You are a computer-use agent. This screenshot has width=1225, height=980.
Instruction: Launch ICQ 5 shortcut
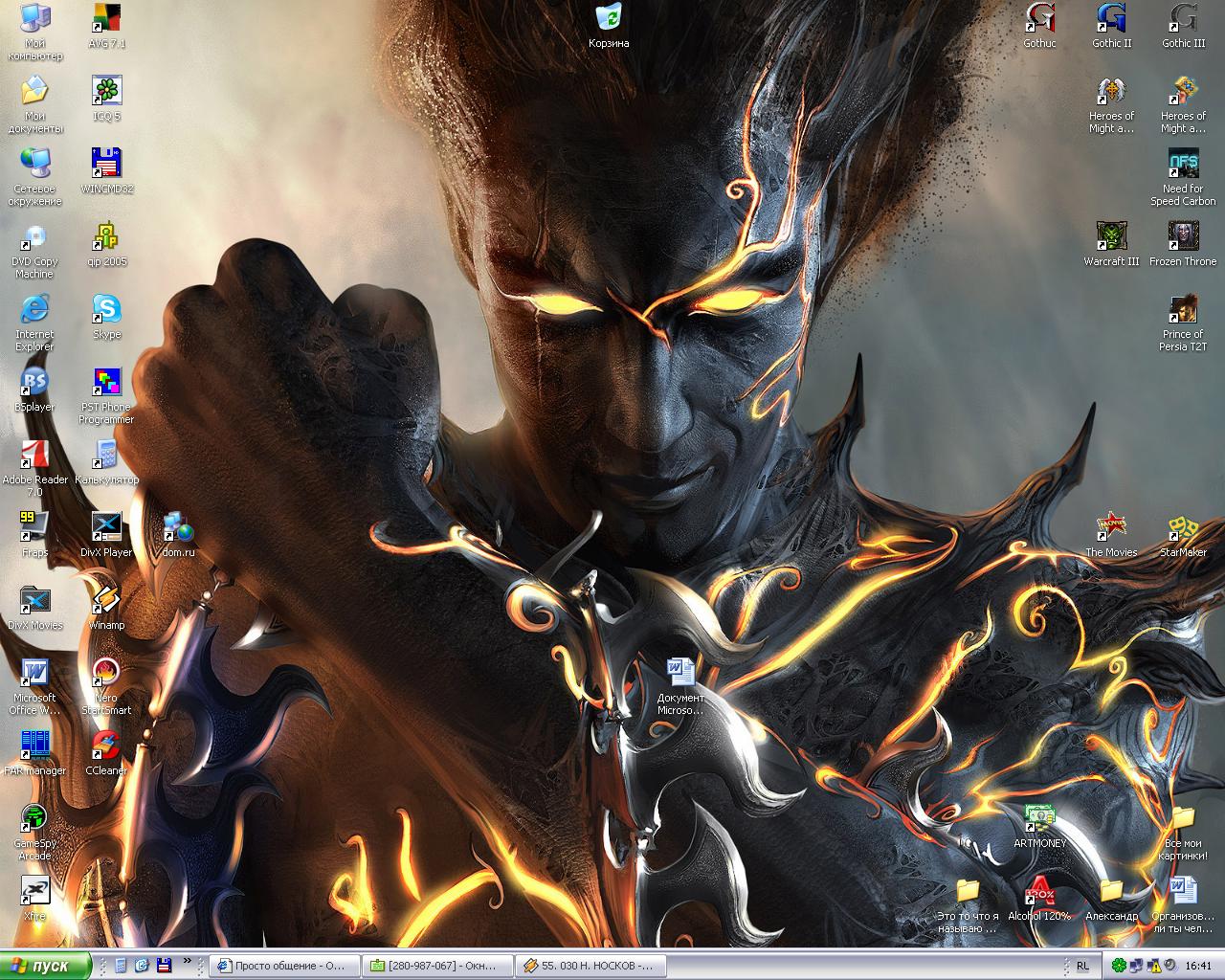pyautogui.click(x=106, y=99)
